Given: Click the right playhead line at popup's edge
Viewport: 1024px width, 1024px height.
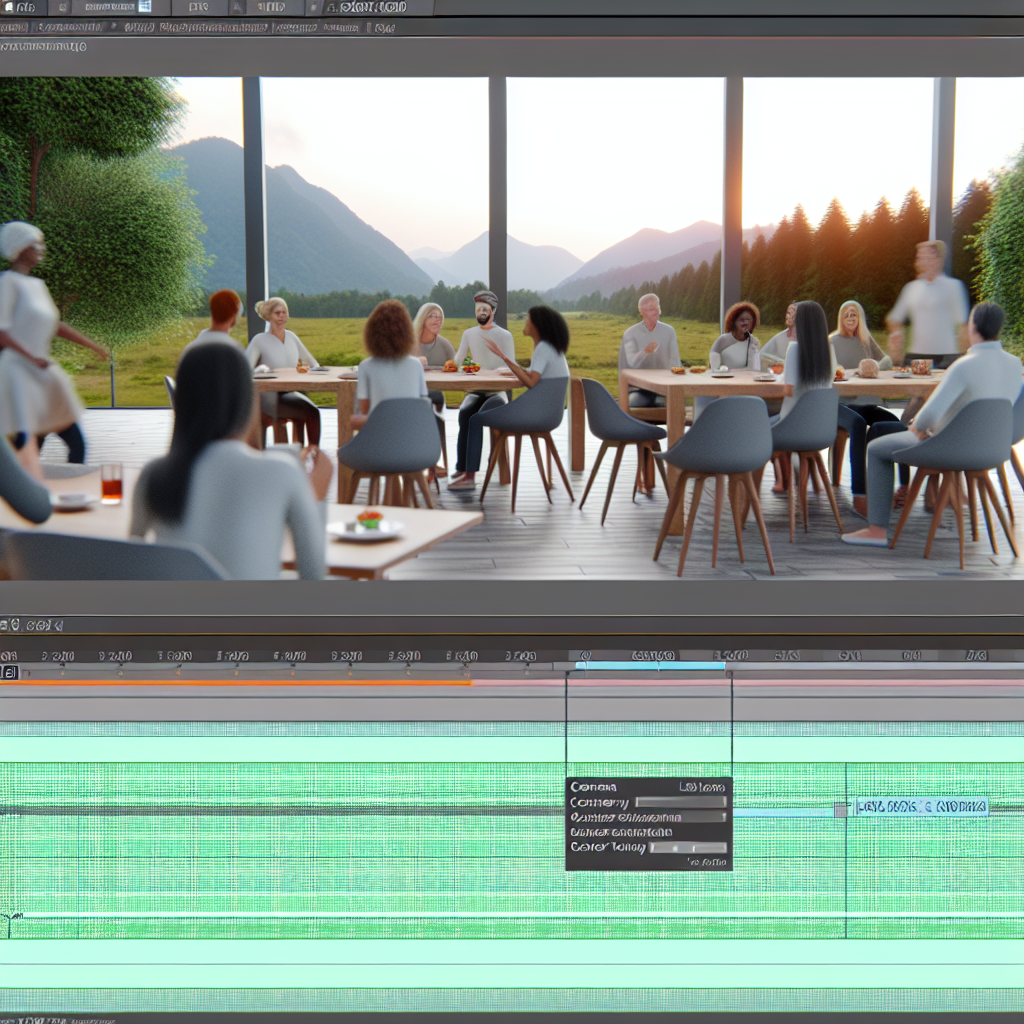Looking at the screenshot, I should [x=732, y=725].
